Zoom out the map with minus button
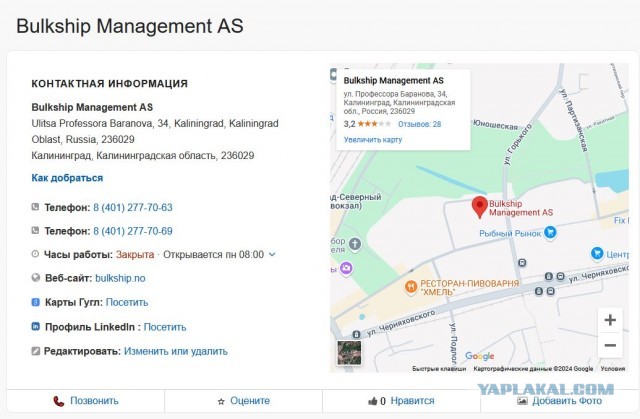Screen dimensions: 640x419 pyautogui.click(x=610, y=345)
